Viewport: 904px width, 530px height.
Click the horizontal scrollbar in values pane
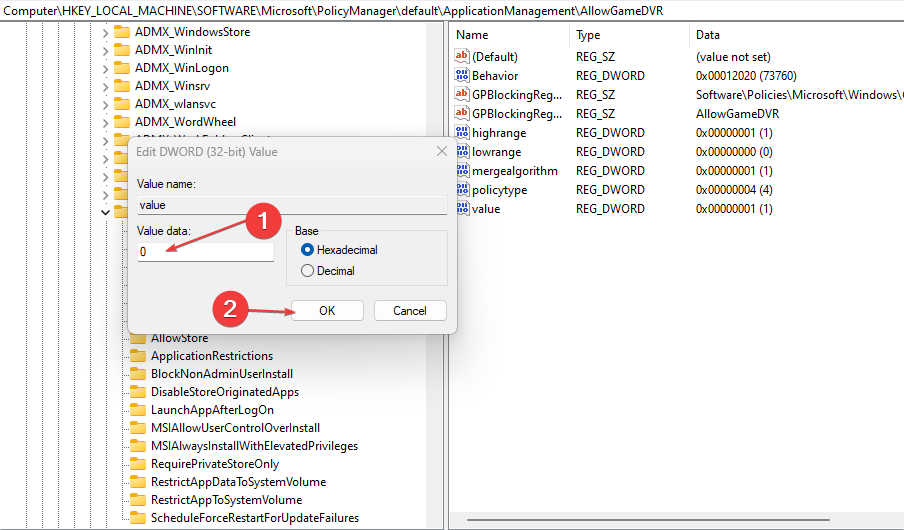click(648, 520)
